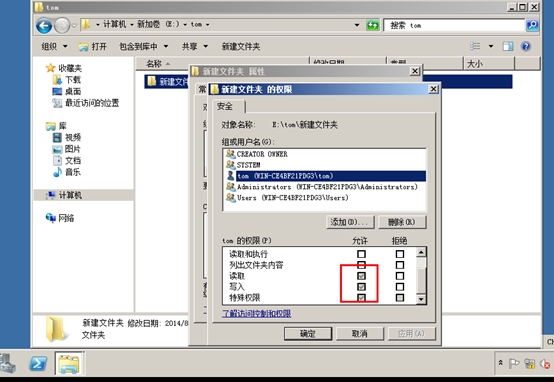
Task: Open the Music library
Action: tap(66, 172)
